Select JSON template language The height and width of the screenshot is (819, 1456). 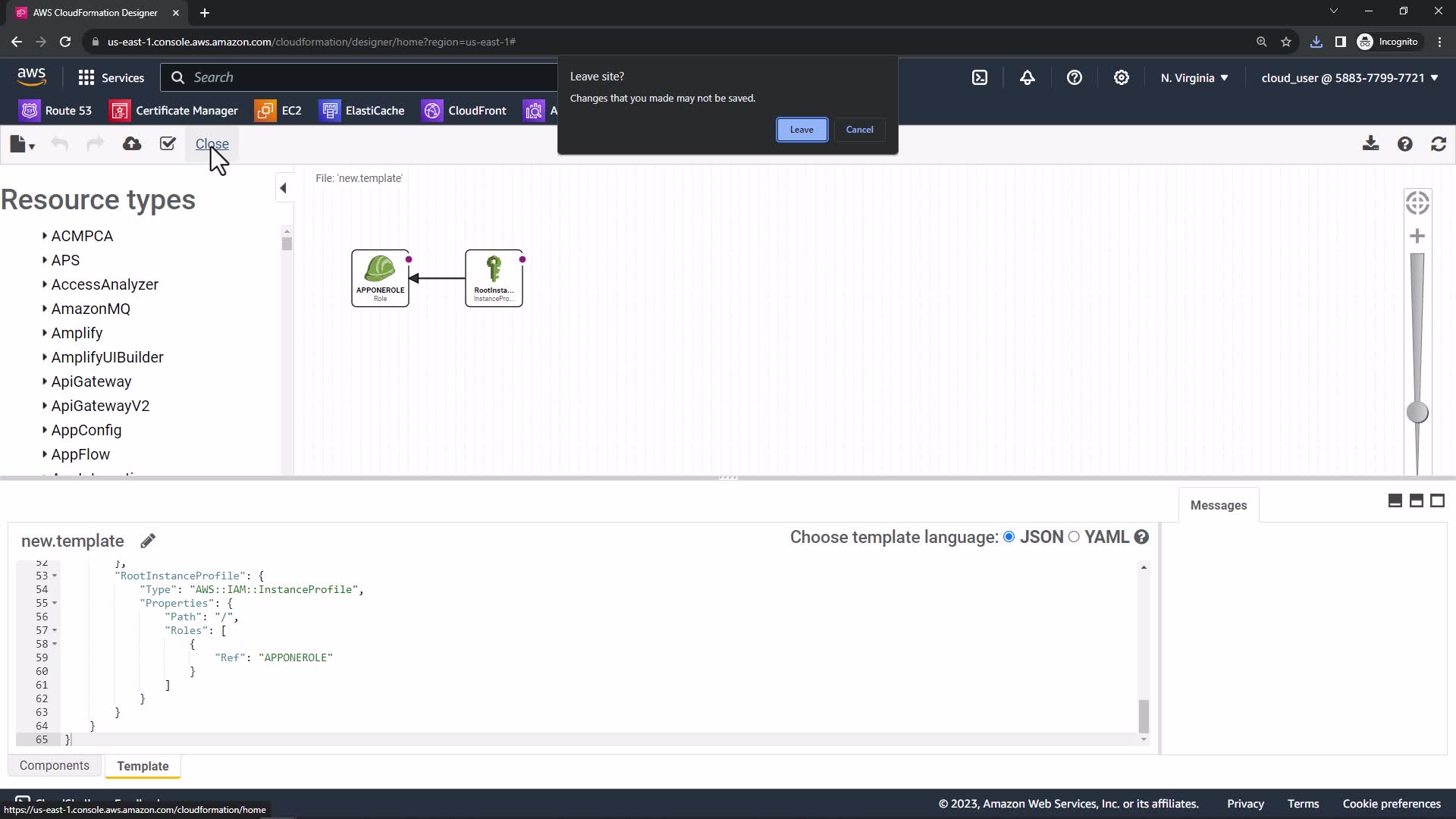[x=1009, y=537]
